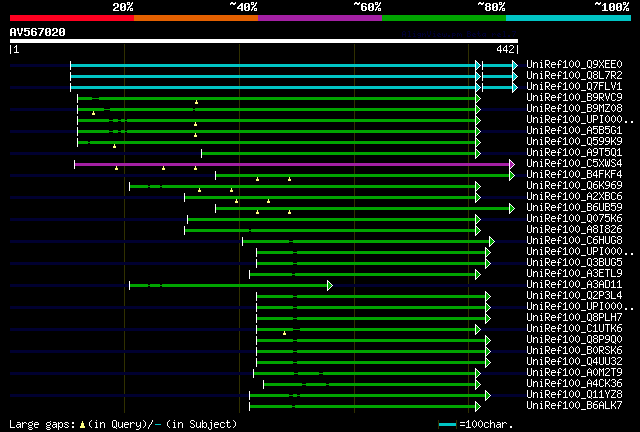This screenshot has width=640, height=432.
Task: Select the UniRef100_A2XBC6 label
Action: pyautogui.click(x=574, y=197)
